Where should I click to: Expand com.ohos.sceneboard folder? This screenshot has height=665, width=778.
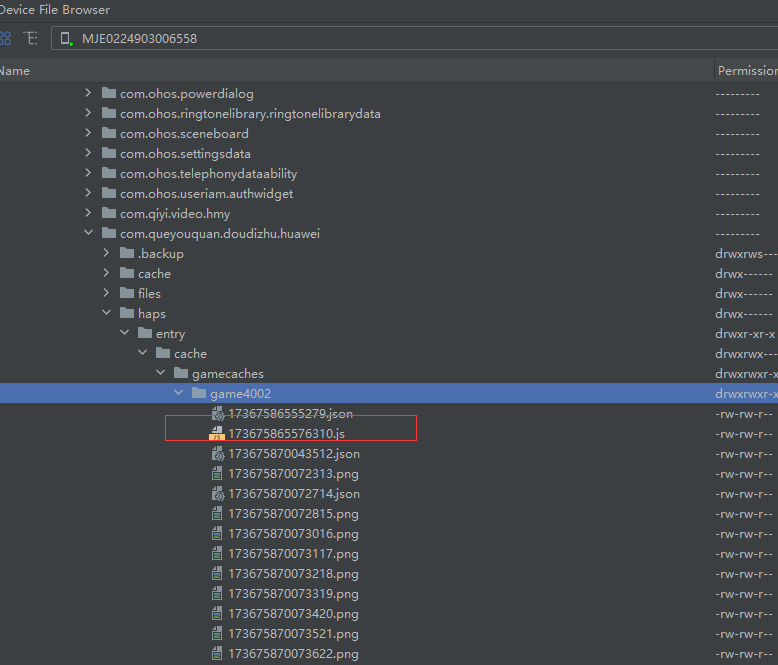click(x=88, y=133)
